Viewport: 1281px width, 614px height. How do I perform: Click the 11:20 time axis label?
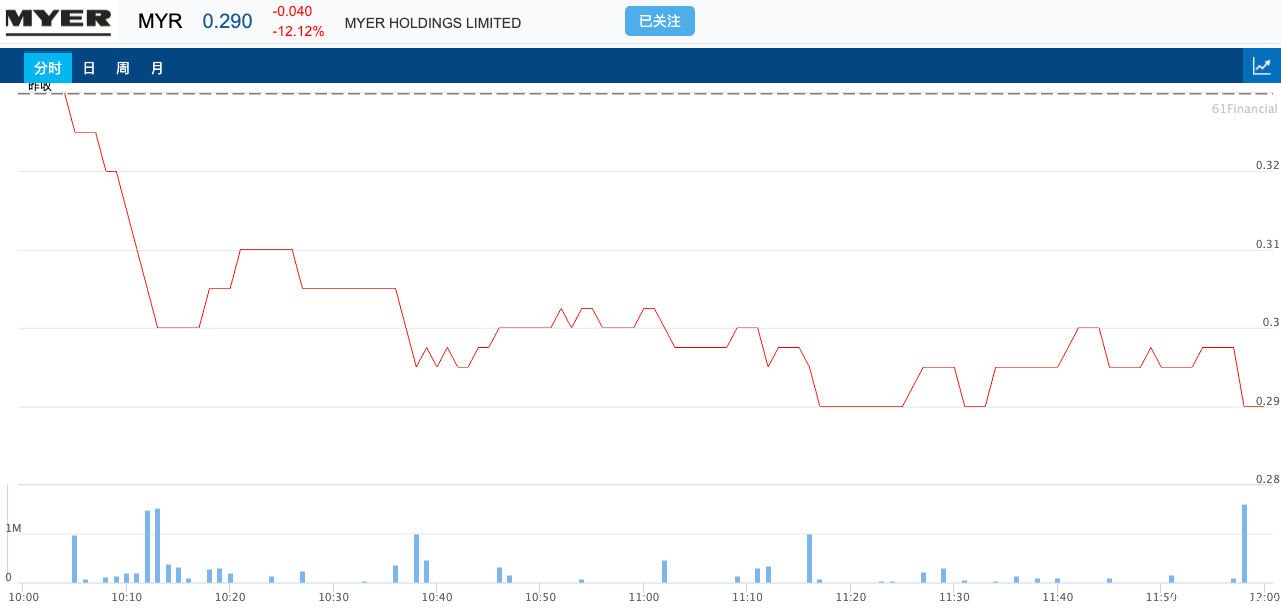(851, 597)
